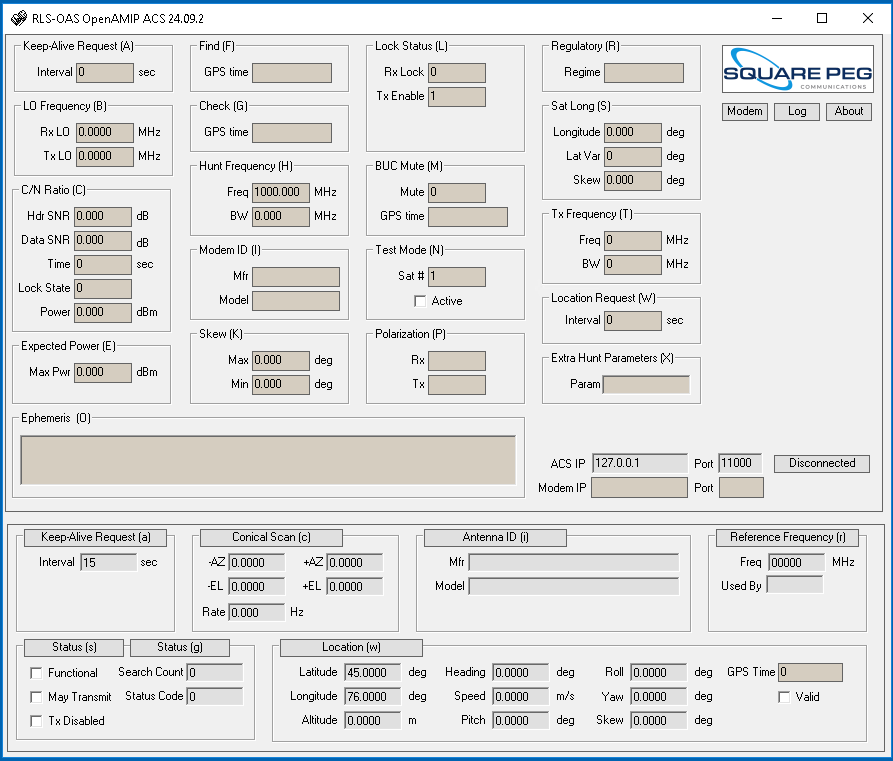Send the Keep-Alive Request (a) button
The width and height of the screenshot is (893, 761).
pyautogui.click(x=96, y=538)
